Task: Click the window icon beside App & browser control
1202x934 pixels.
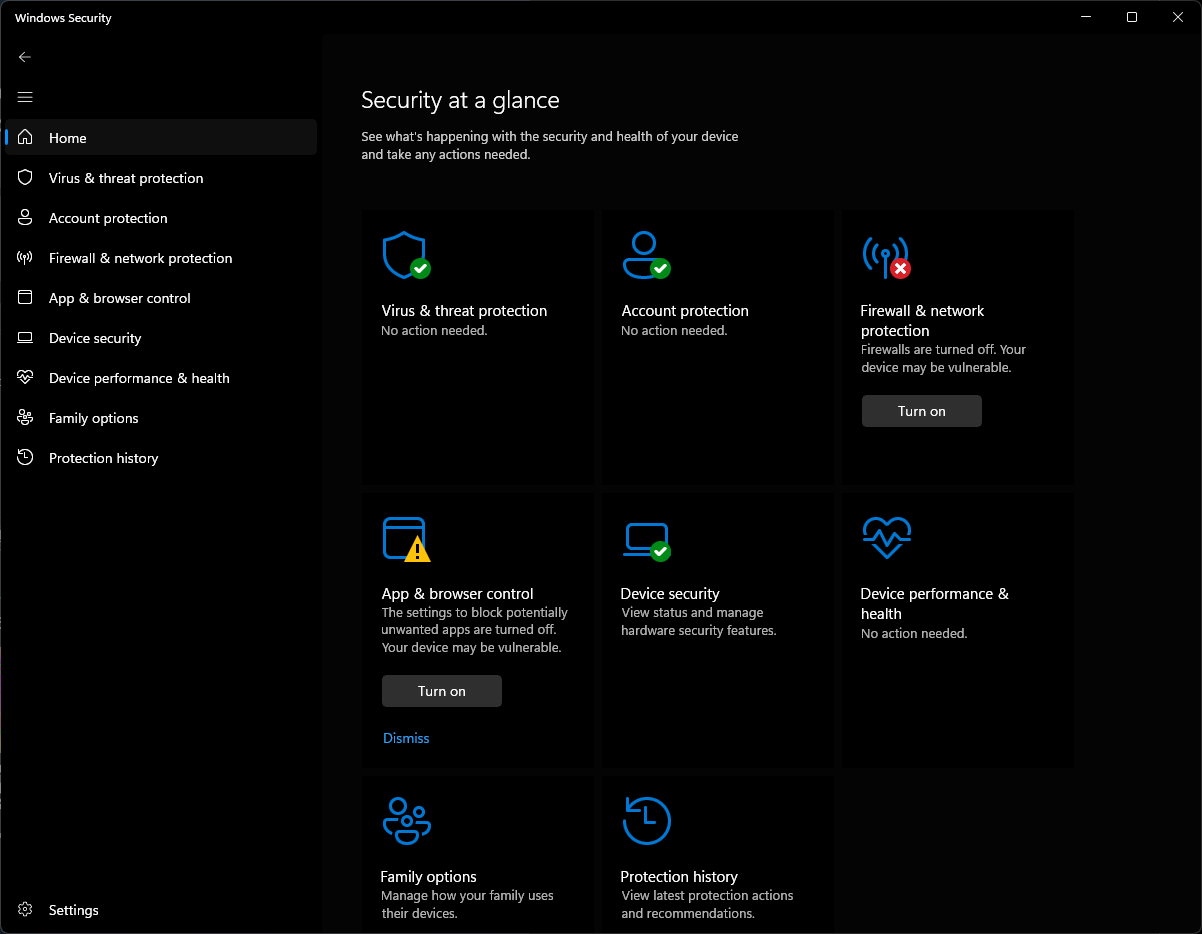Action: pyautogui.click(x=25, y=298)
